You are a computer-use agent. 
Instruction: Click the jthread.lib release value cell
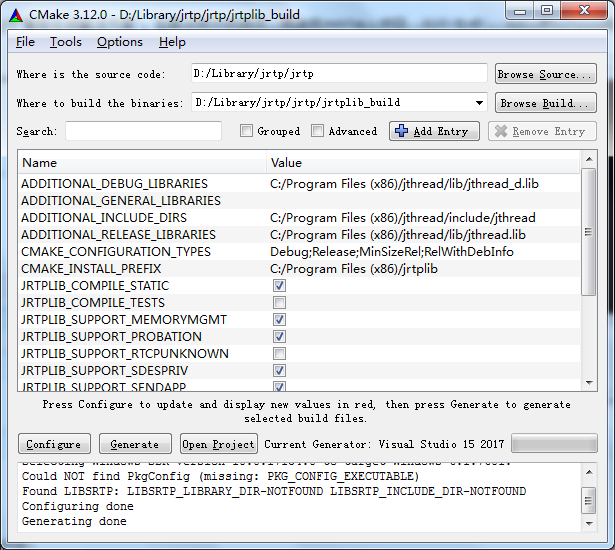click(x=398, y=235)
